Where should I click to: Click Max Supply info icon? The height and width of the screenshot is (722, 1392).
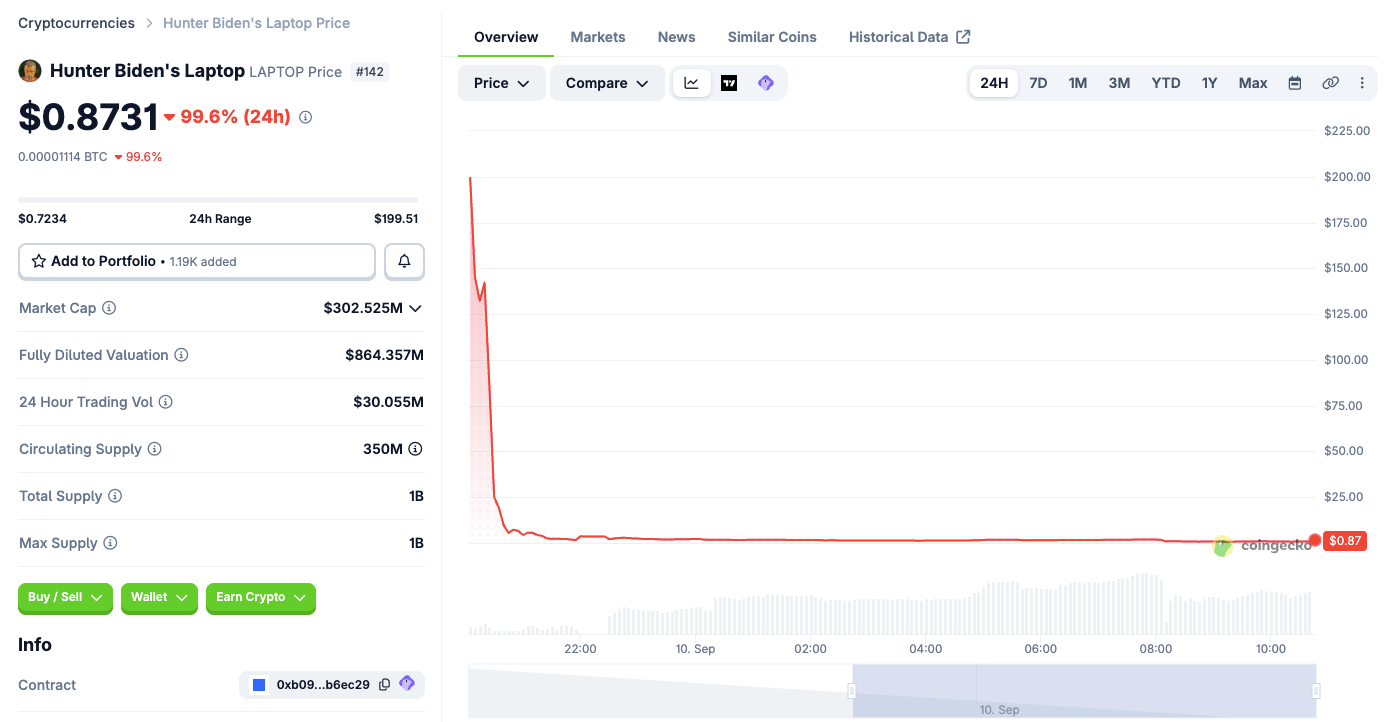(110, 543)
